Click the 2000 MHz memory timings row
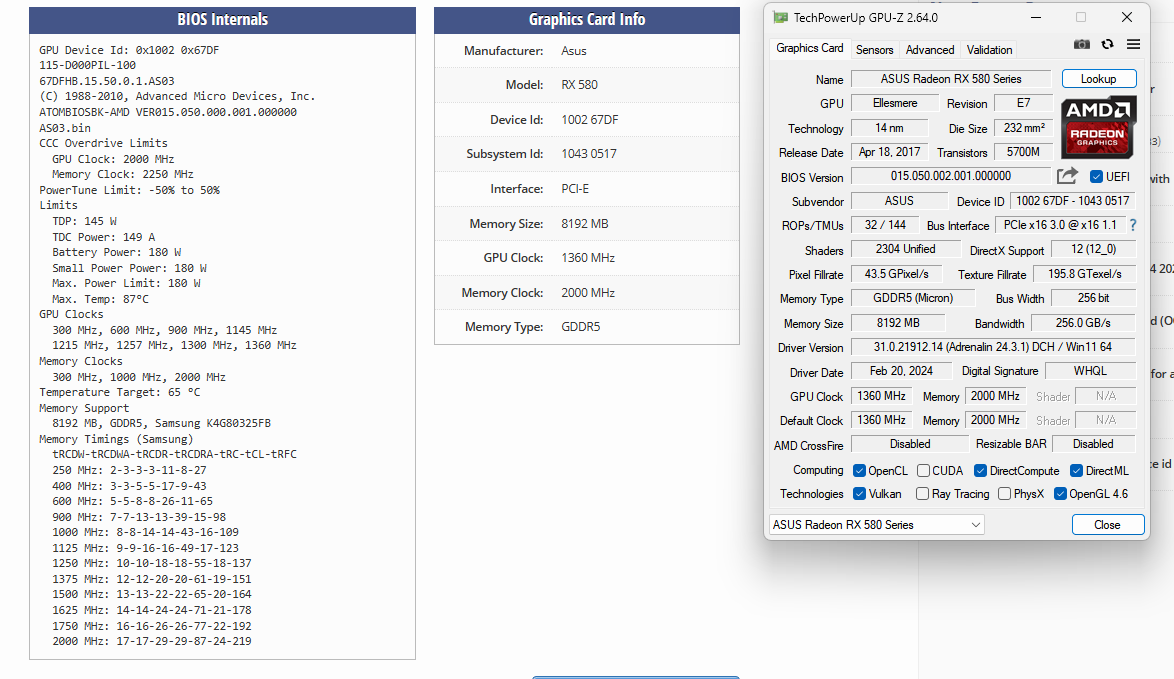 pyautogui.click(x=152, y=642)
